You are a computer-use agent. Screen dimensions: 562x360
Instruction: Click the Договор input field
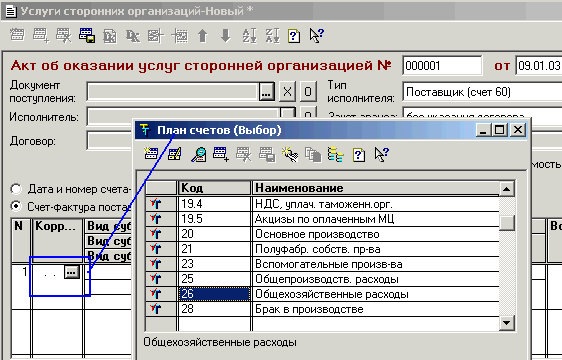[x=110, y=141]
